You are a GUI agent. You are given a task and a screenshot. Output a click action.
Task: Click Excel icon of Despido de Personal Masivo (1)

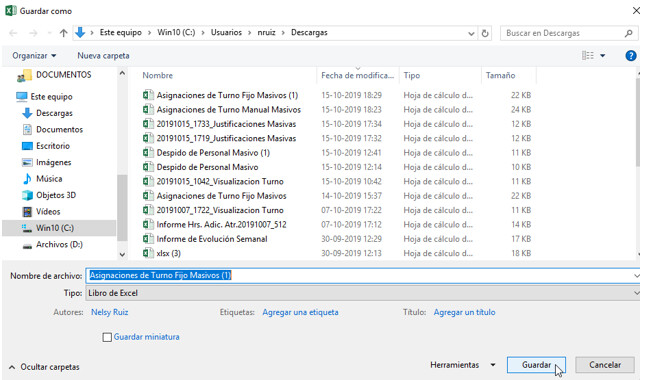(x=148, y=153)
